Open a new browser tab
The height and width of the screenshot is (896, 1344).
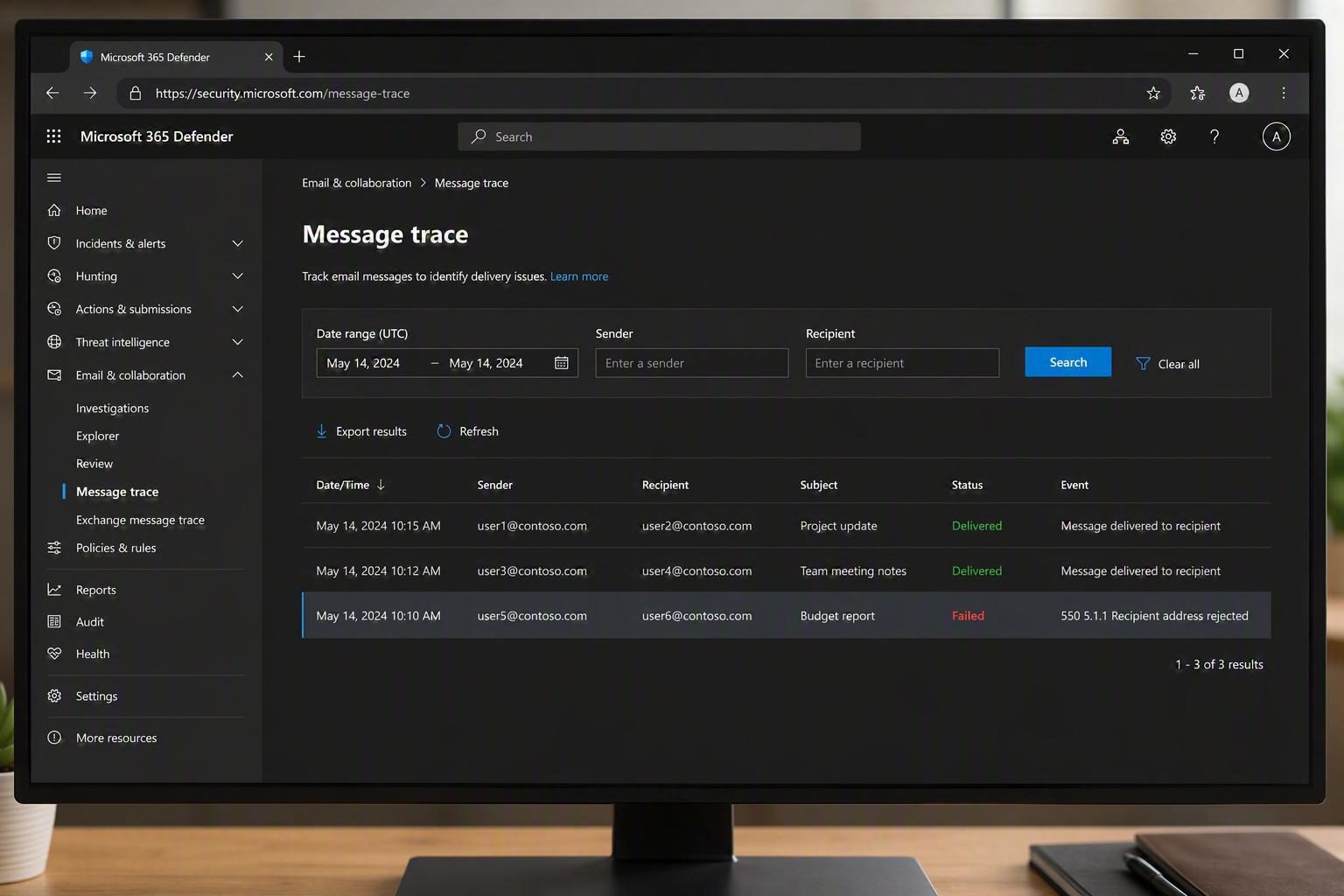(299, 57)
